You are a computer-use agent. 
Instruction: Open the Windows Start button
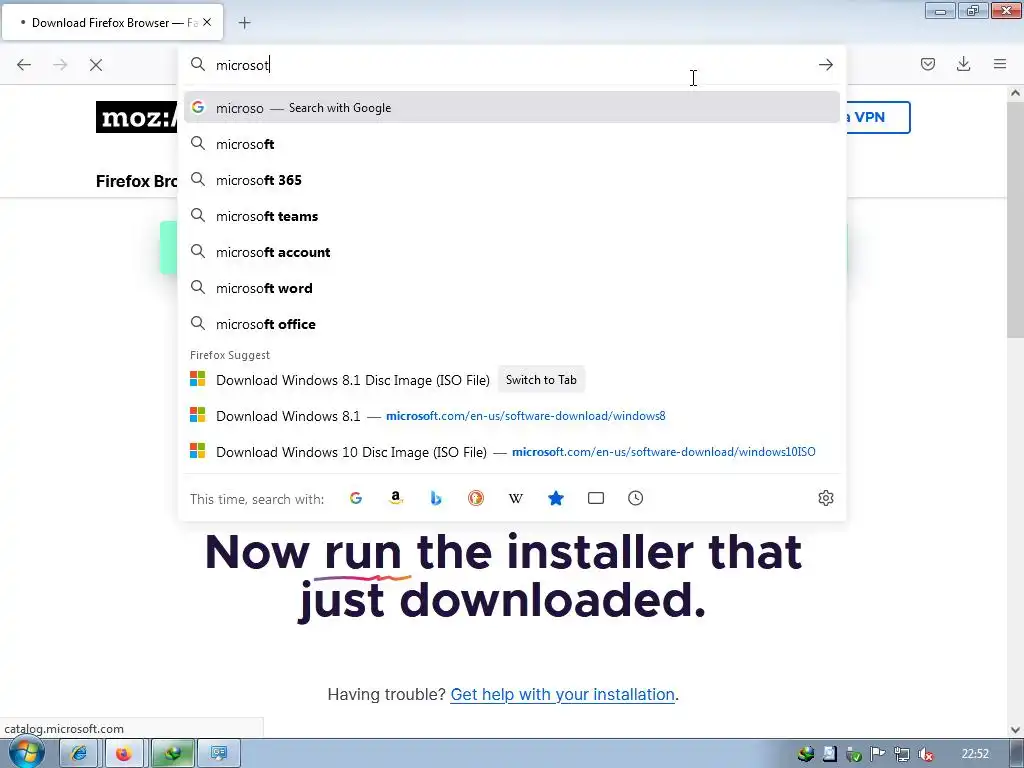[26, 753]
